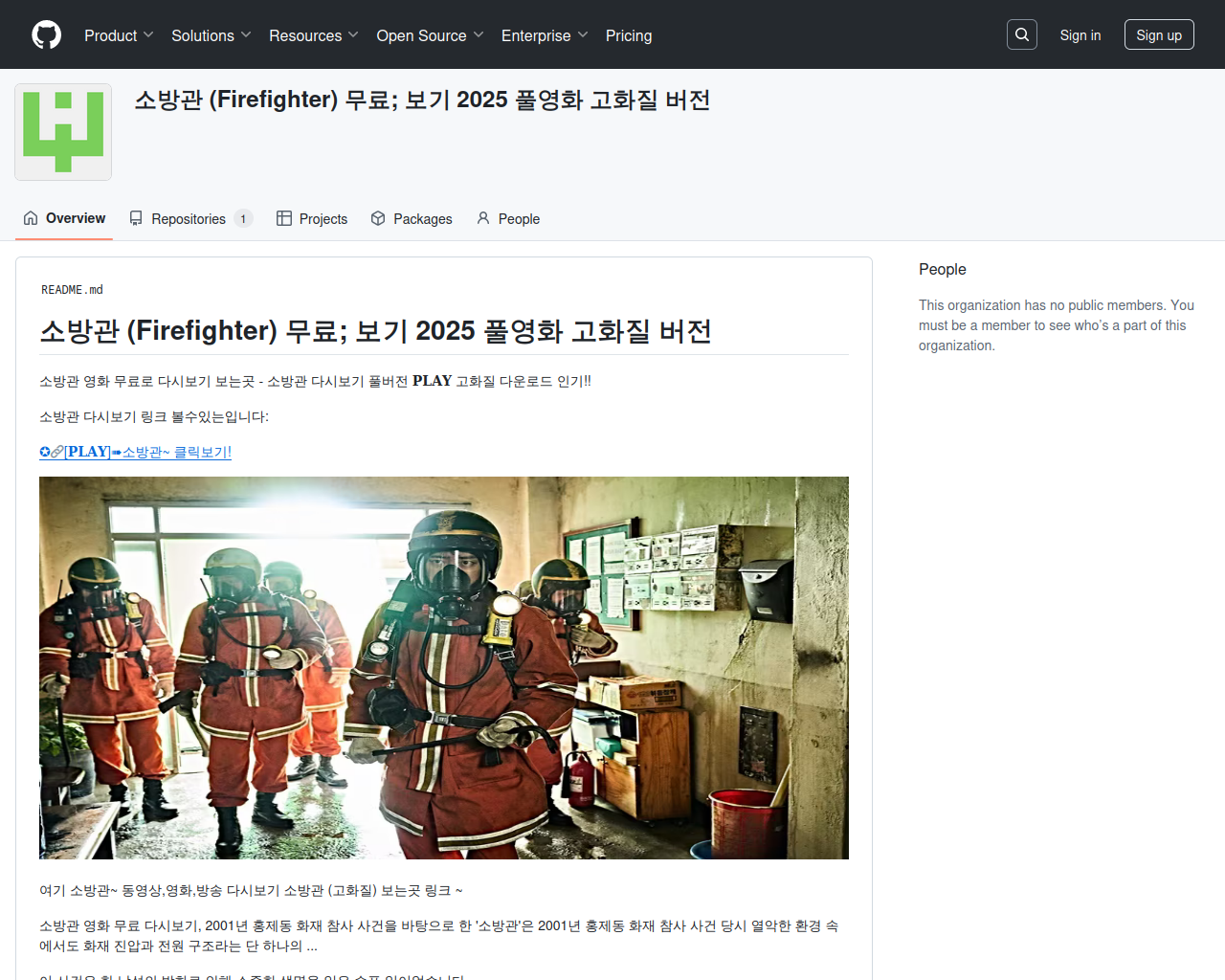1225x980 pixels.
Task: Switch to the Repositories tab
Action: (190, 218)
